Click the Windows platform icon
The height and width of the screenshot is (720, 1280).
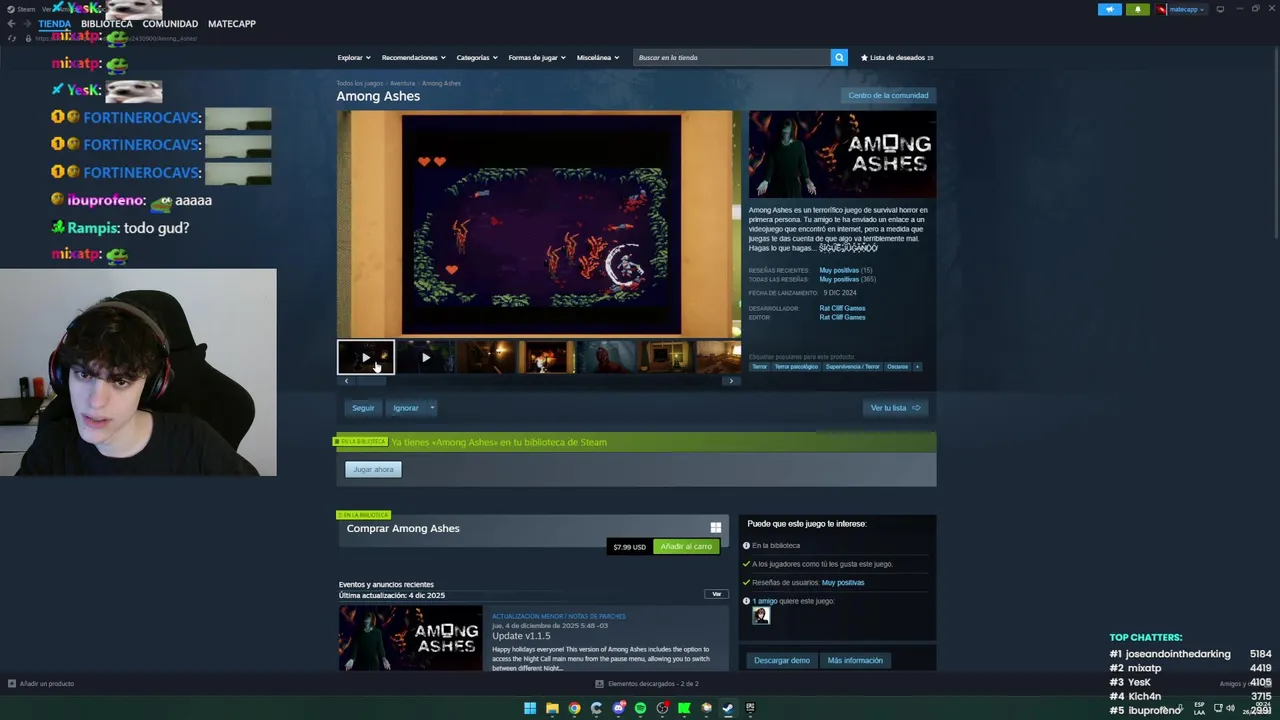tap(716, 528)
